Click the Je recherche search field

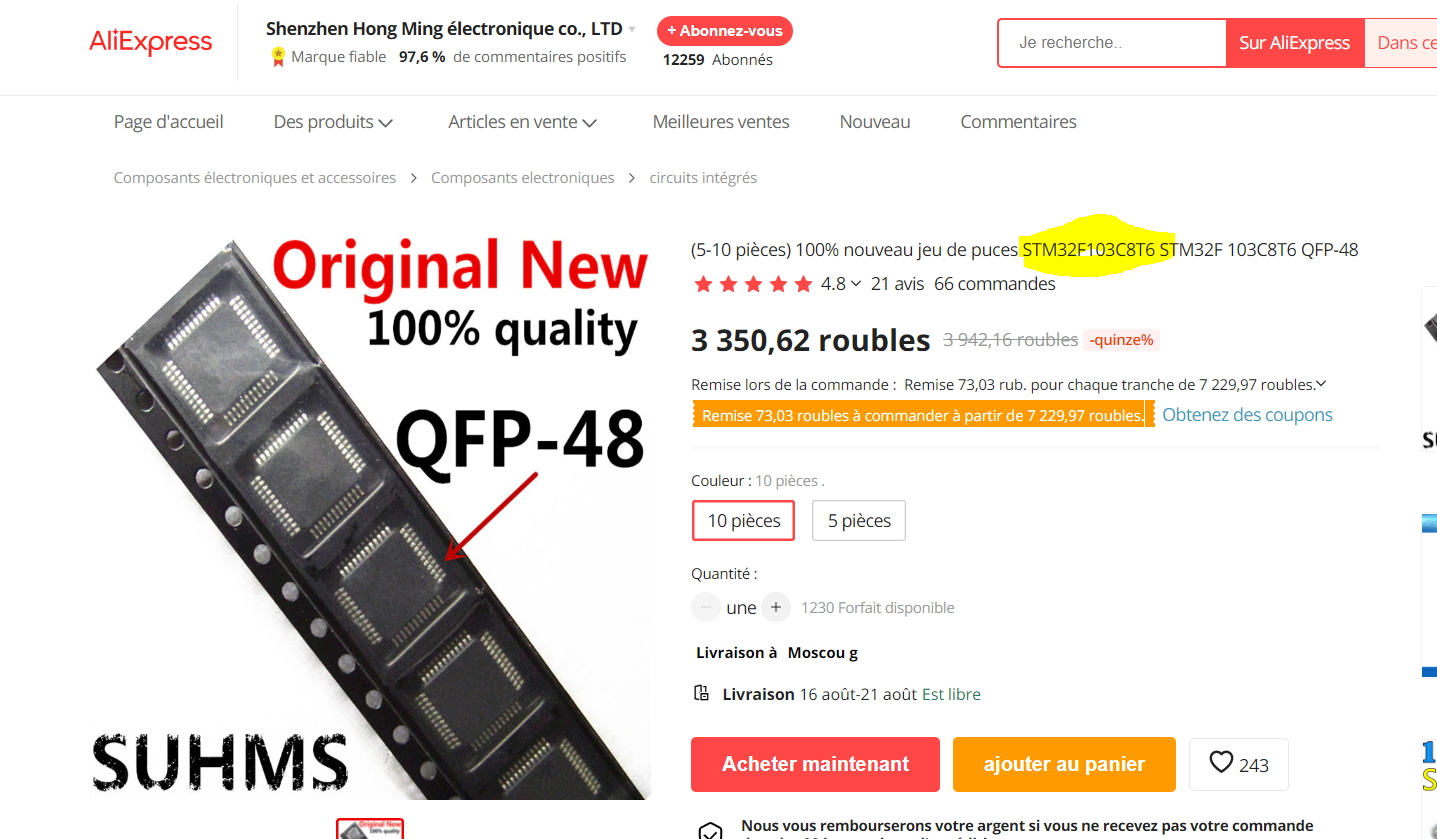tap(1112, 43)
